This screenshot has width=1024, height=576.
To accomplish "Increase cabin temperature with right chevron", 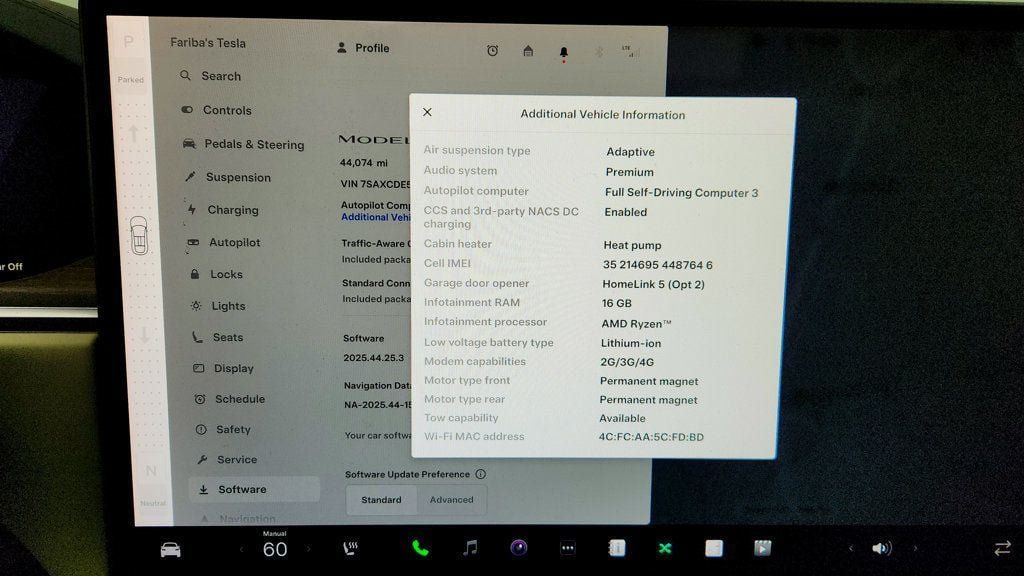I will click(309, 549).
